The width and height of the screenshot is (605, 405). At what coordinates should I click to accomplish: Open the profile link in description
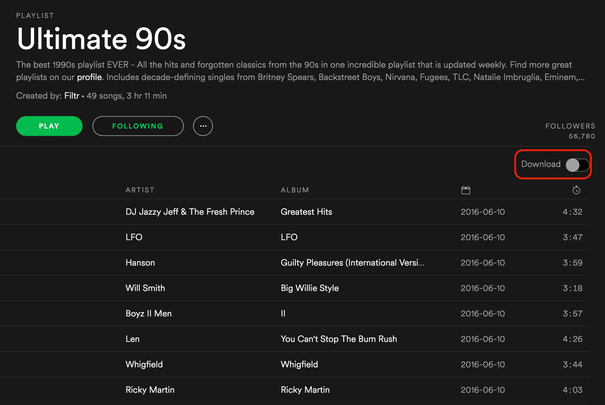click(89, 77)
